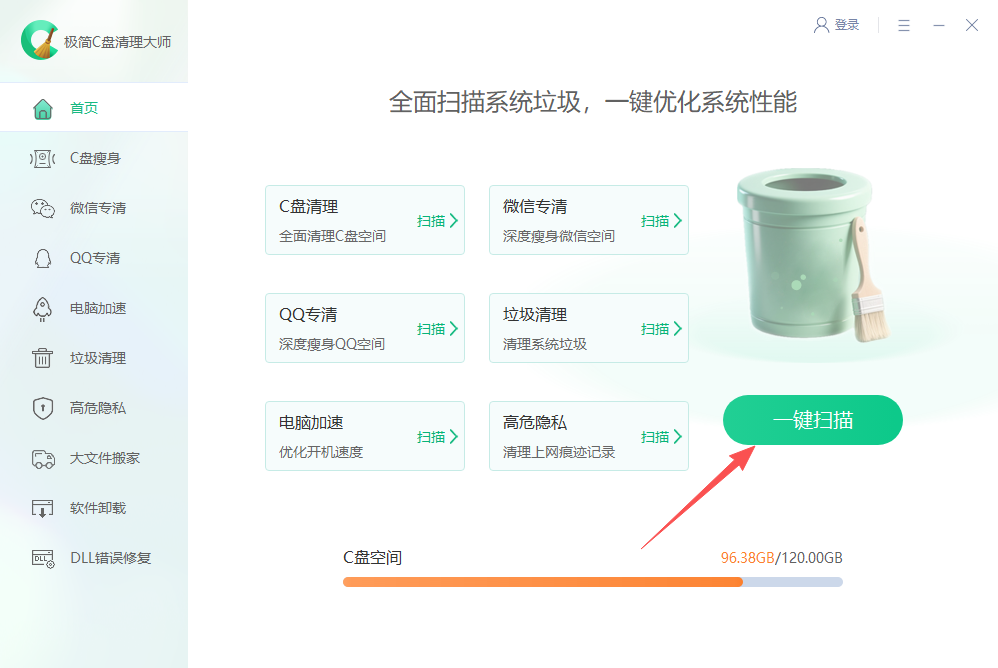Open 高危隐私 via the shield icon
Screen dimensions: 998x668
click(41, 408)
